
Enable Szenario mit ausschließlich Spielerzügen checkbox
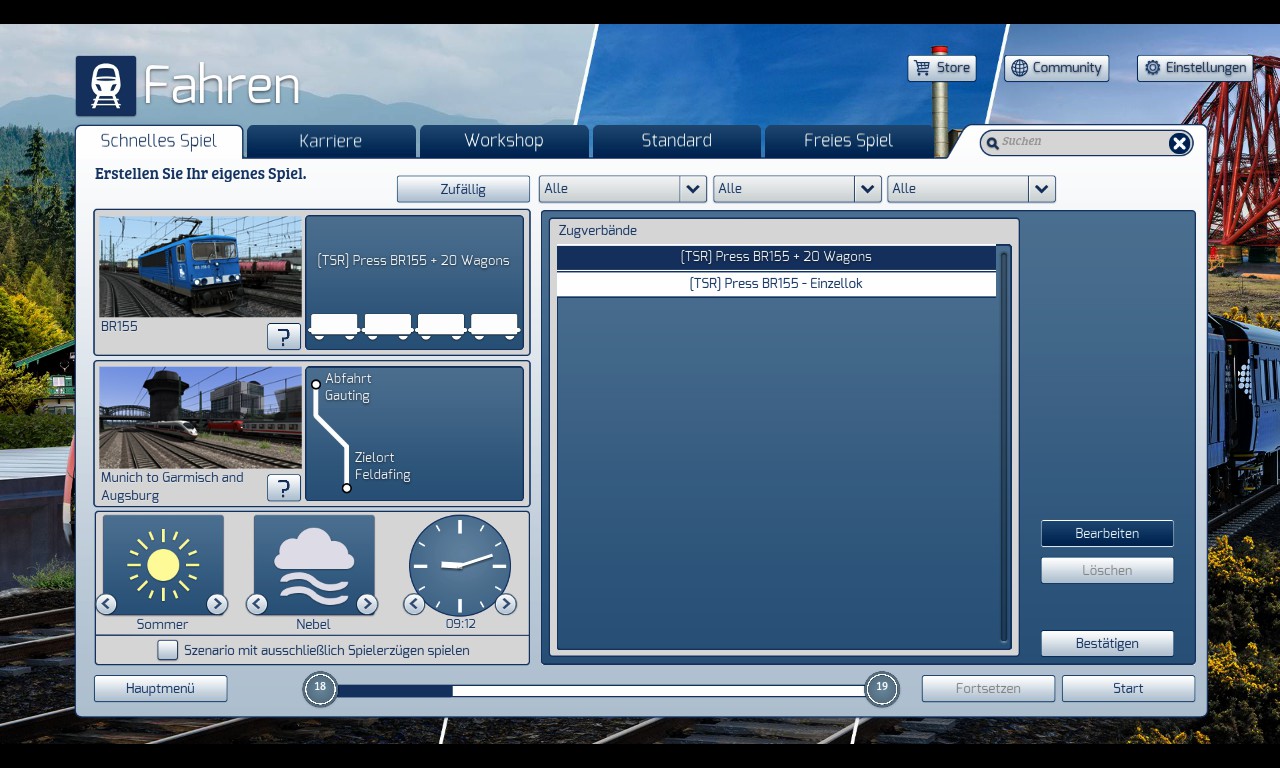(x=168, y=650)
